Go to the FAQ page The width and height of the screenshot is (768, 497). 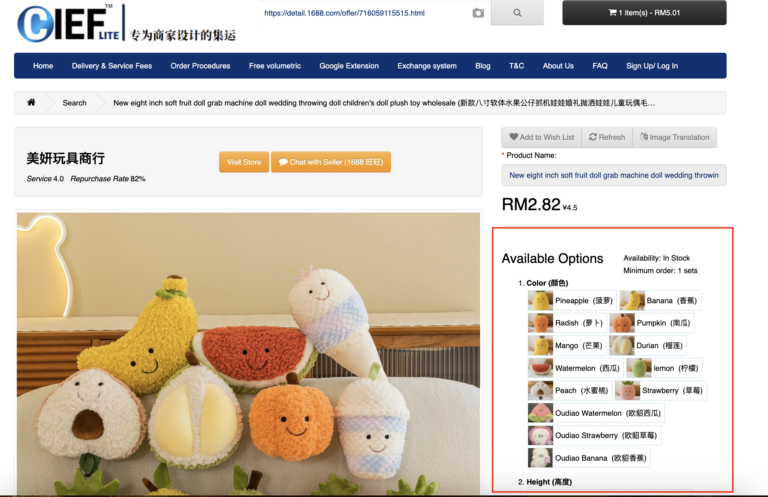click(600, 66)
